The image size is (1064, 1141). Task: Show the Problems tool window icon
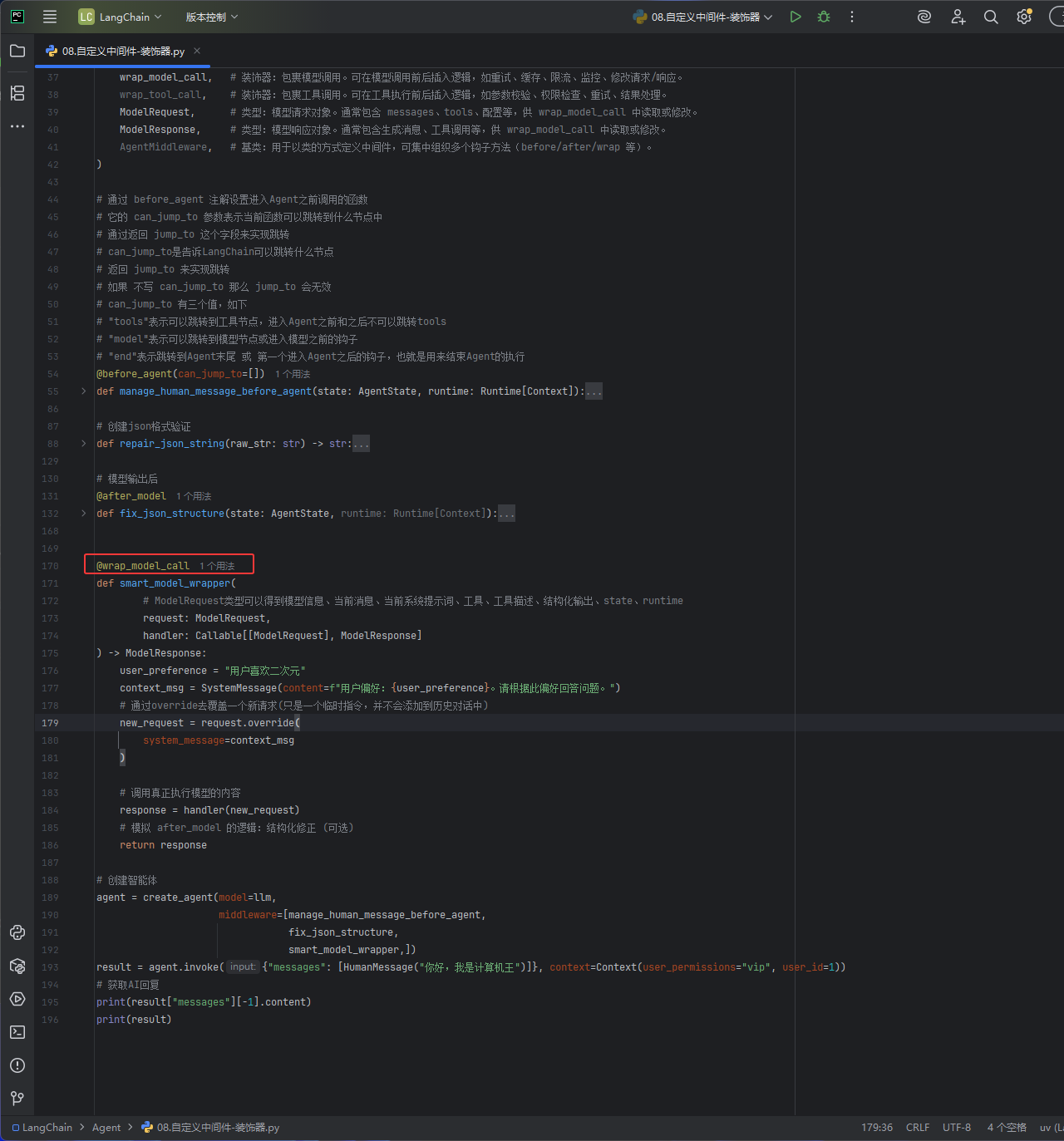(17, 1065)
